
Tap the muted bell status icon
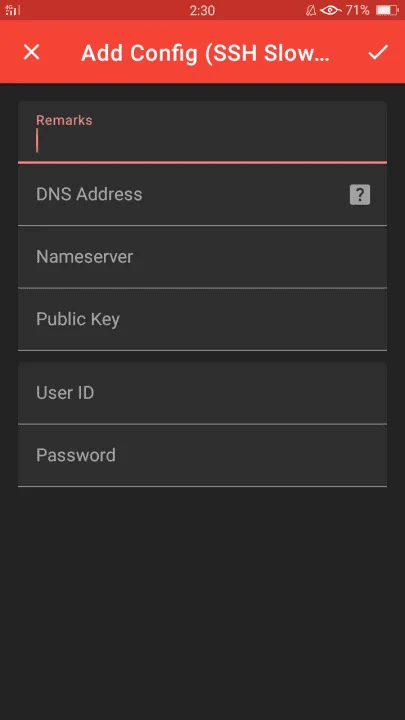(x=311, y=10)
